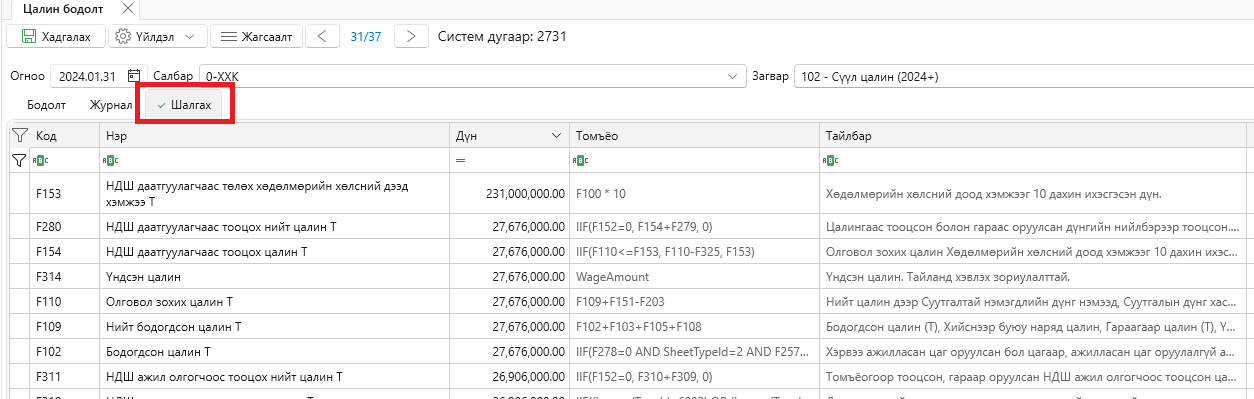
Task: Select row F153 in the grid
Action: point(630,193)
